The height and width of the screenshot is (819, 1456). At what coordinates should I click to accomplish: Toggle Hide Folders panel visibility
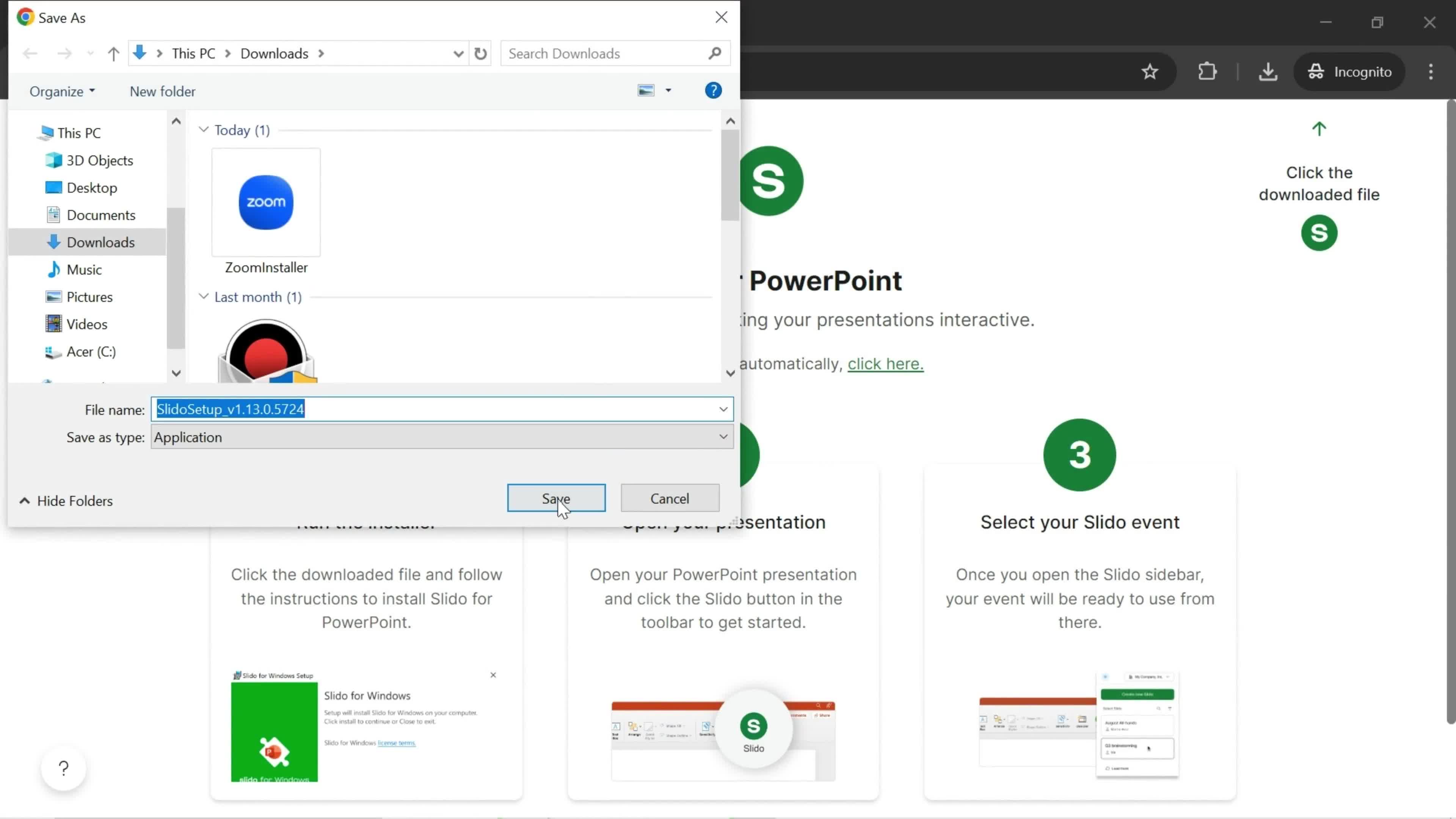click(65, 500)
